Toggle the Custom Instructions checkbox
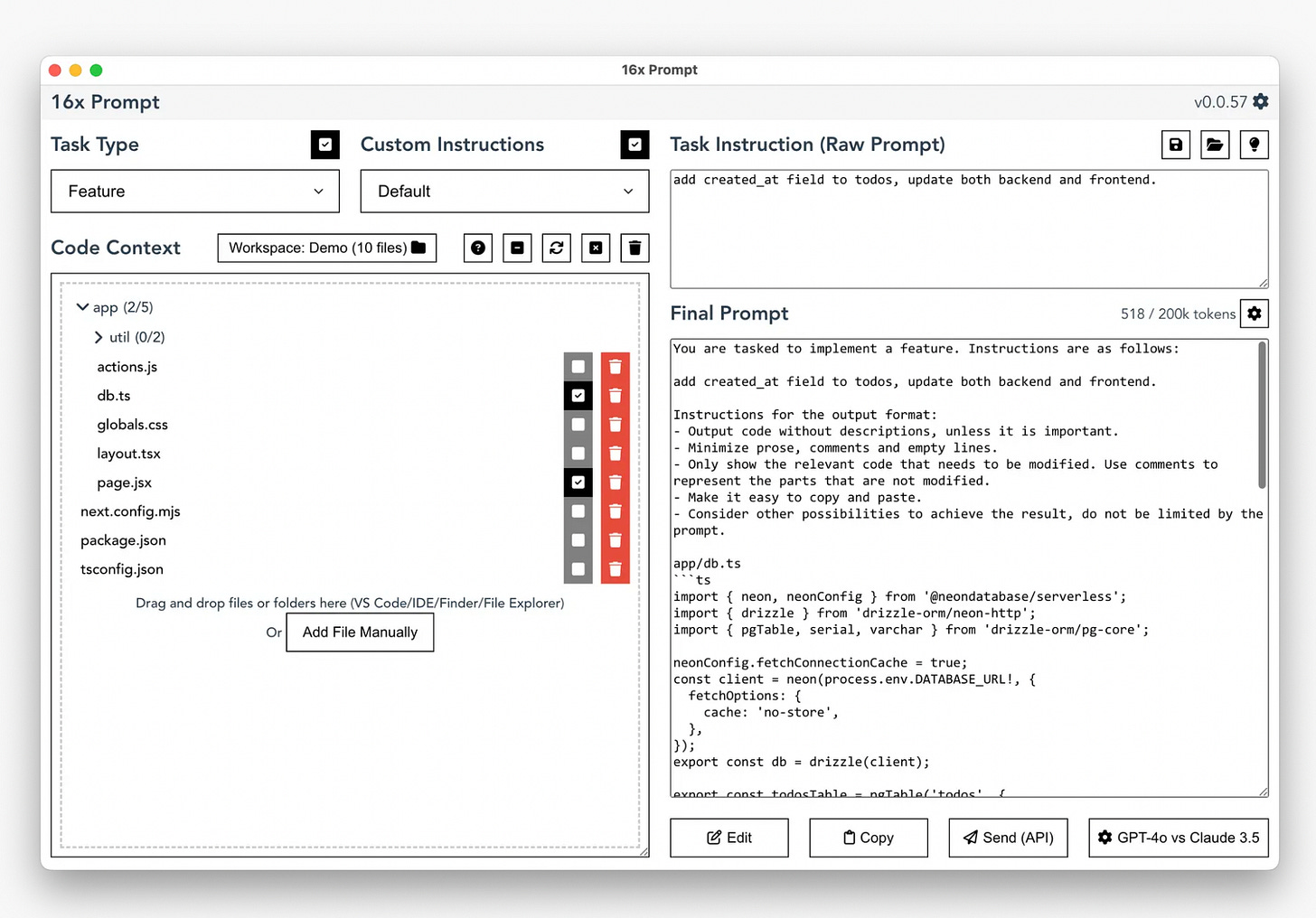The width and height of the screenshot is (1316, 918). (634, 145)
